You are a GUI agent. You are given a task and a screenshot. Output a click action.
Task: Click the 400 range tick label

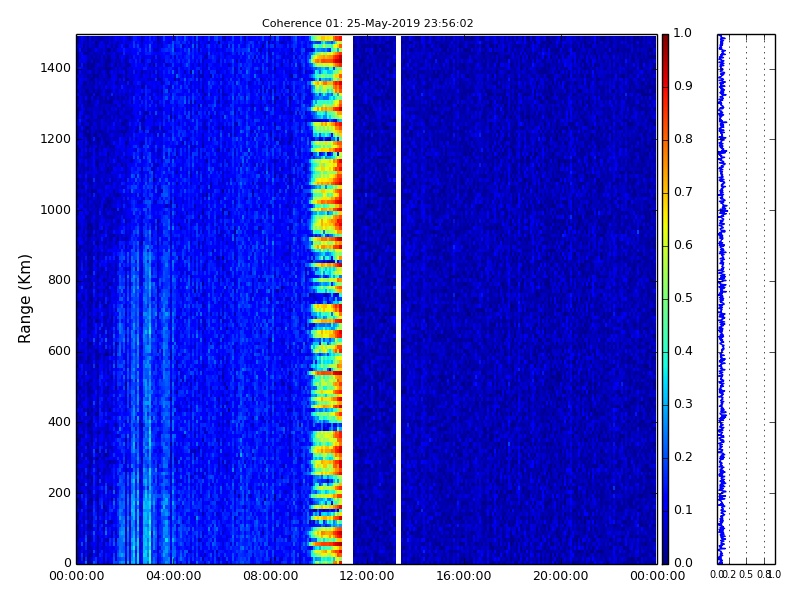(59, 422)
